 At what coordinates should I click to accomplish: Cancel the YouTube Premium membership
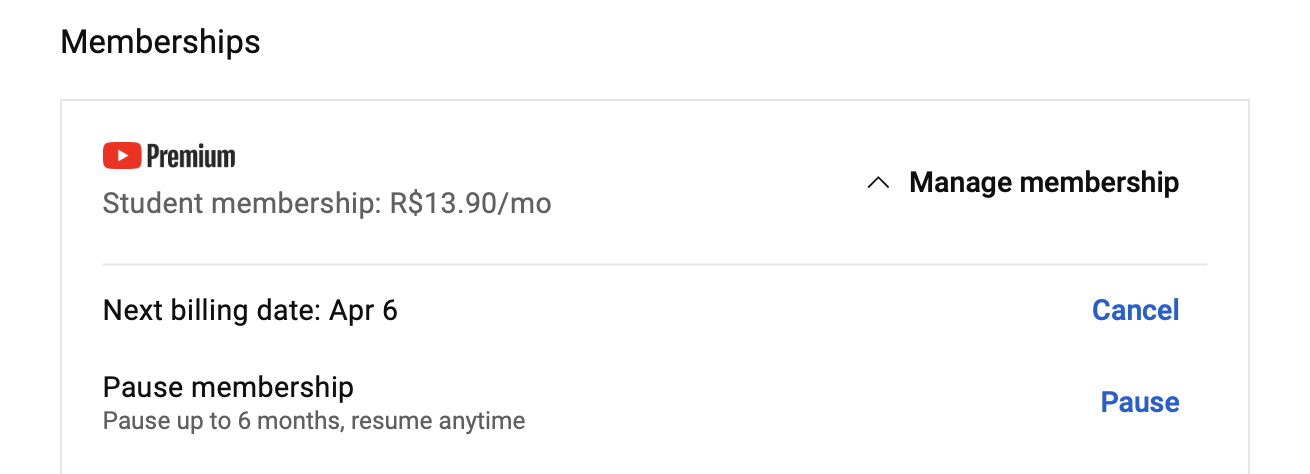[x=1135, y=310]
